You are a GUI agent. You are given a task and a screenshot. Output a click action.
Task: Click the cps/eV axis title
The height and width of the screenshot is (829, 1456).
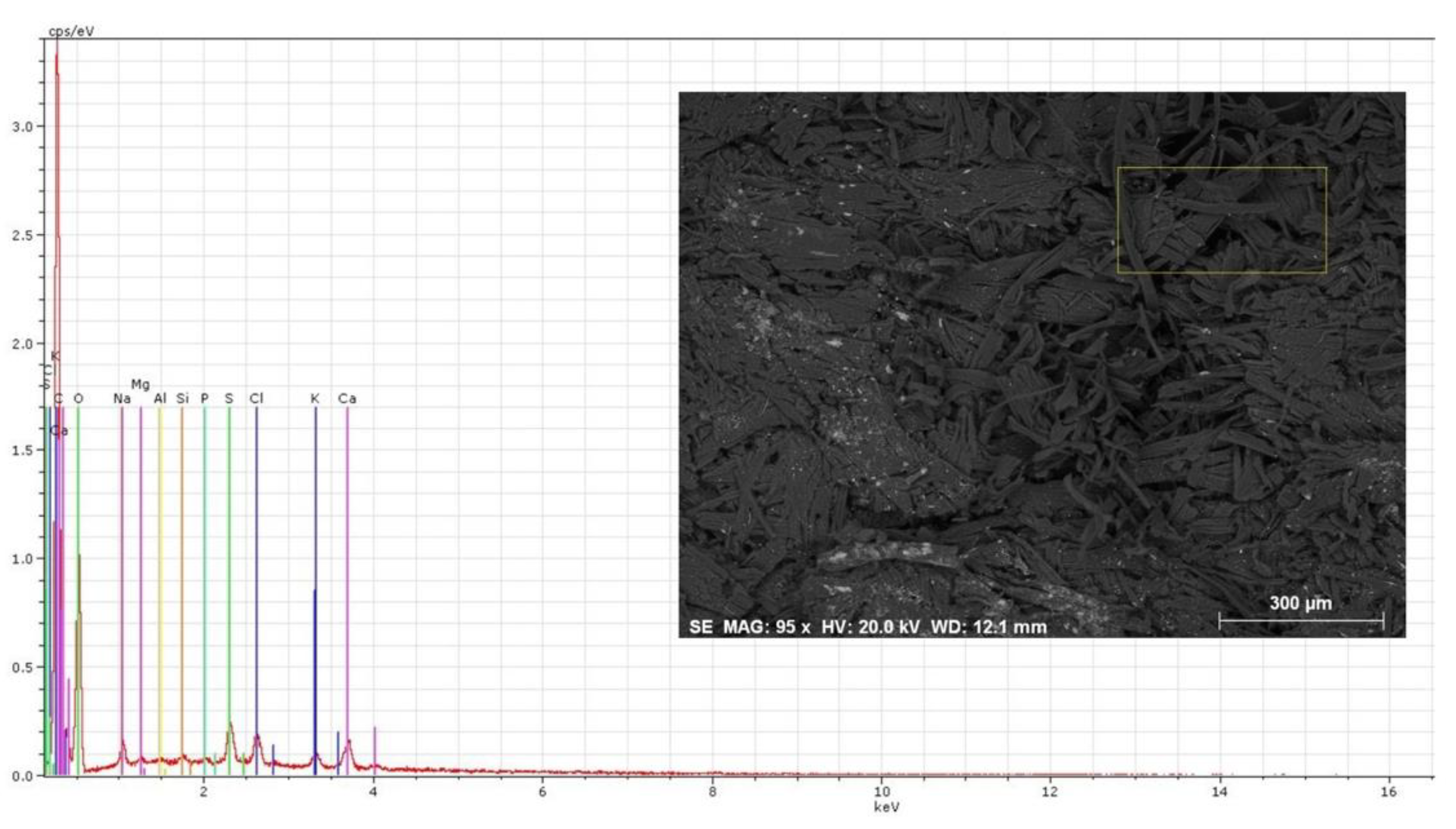71,31
